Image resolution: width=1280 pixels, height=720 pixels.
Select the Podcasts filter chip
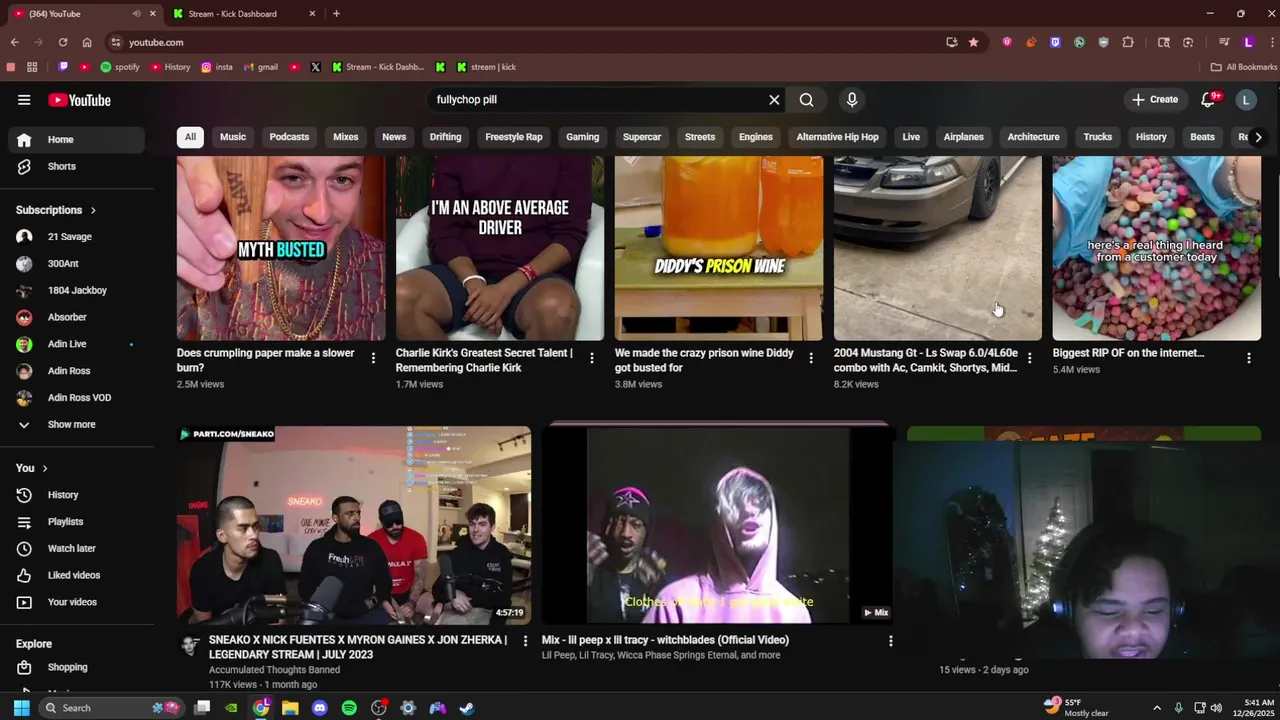[x=289, y=137]
